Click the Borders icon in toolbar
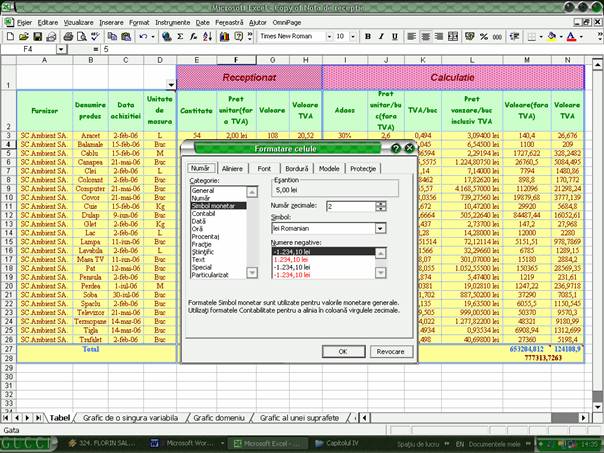 (532, 37)
